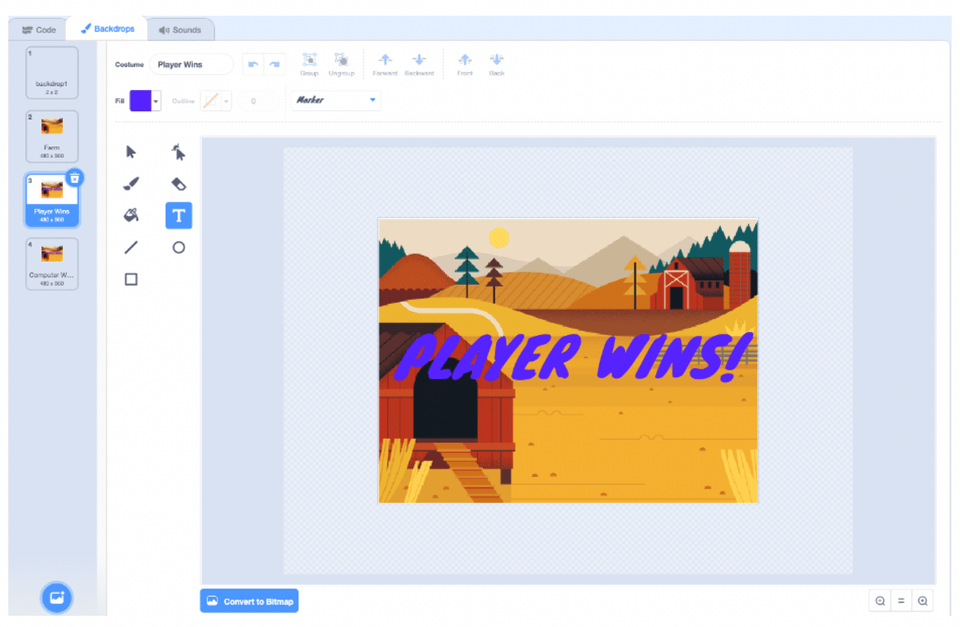Click the Redo arrow
This screenshot has width=960, height=627.
tap(274, 64)
